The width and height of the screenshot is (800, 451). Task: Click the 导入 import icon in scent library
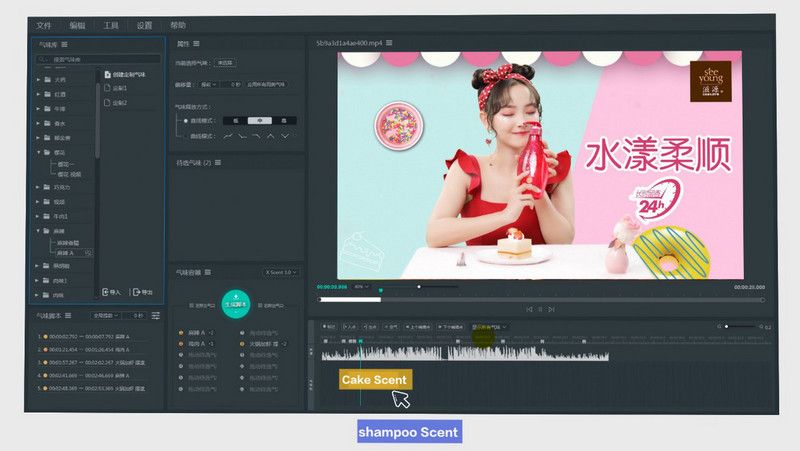pyautogui.click(x=113, y=292)
